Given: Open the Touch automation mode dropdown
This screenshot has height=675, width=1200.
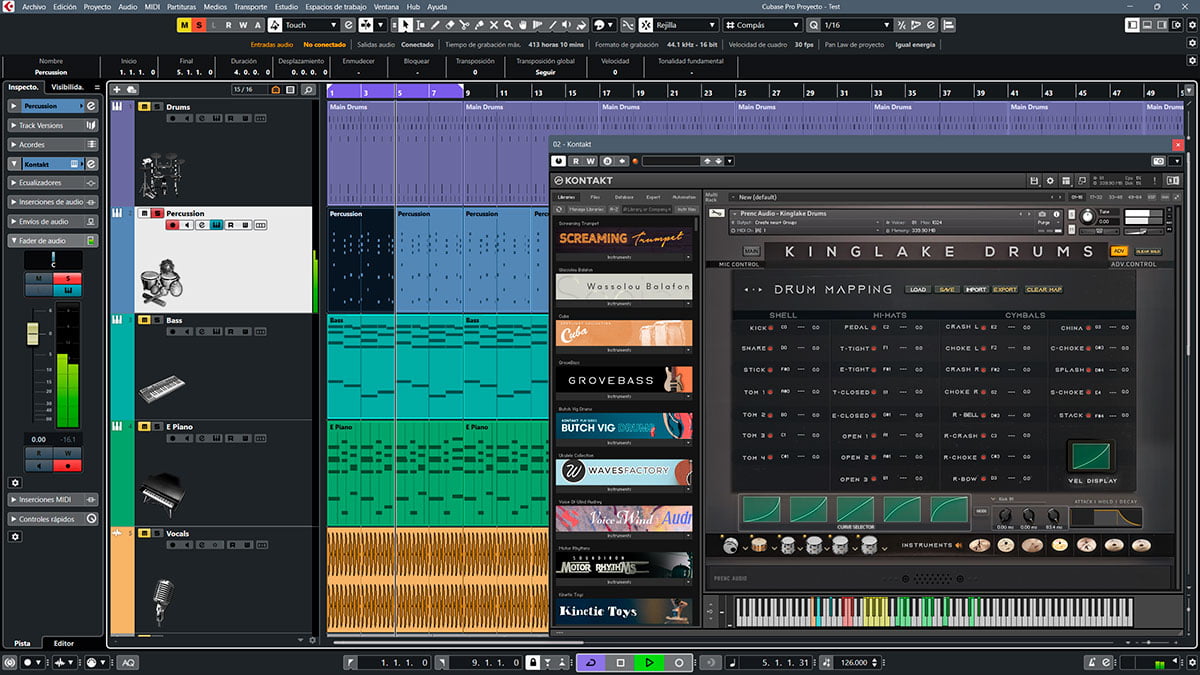Looking at the screenshot, I should click(311, 24).
